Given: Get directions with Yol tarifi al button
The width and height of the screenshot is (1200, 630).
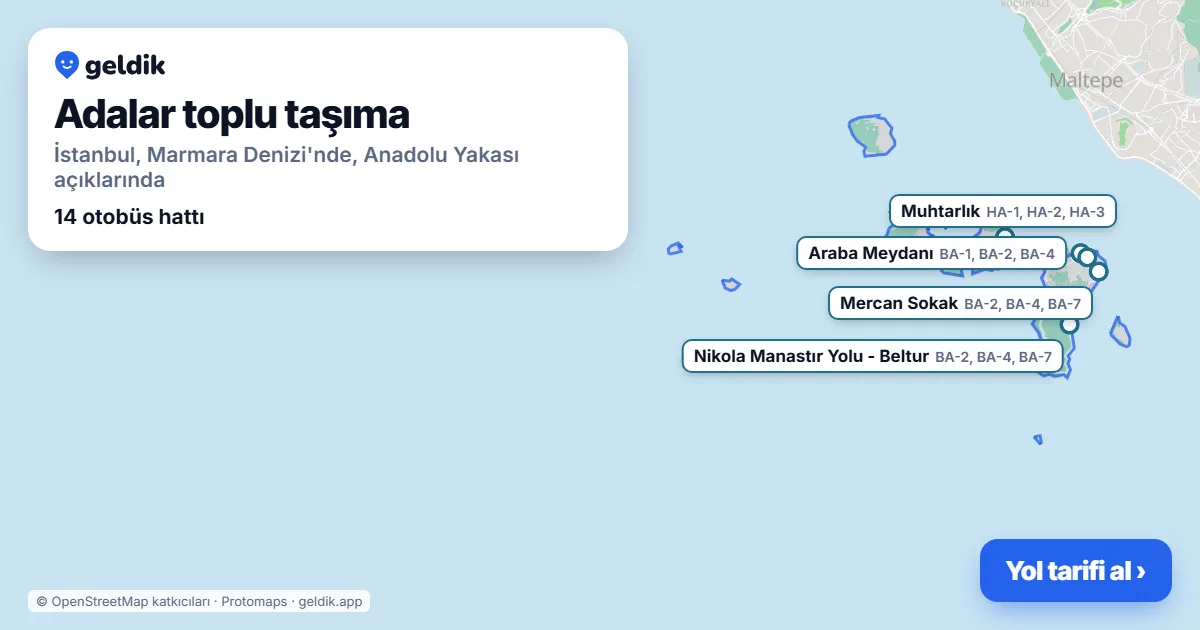Looking at the screenshot, I should (x=1076, y=571).
